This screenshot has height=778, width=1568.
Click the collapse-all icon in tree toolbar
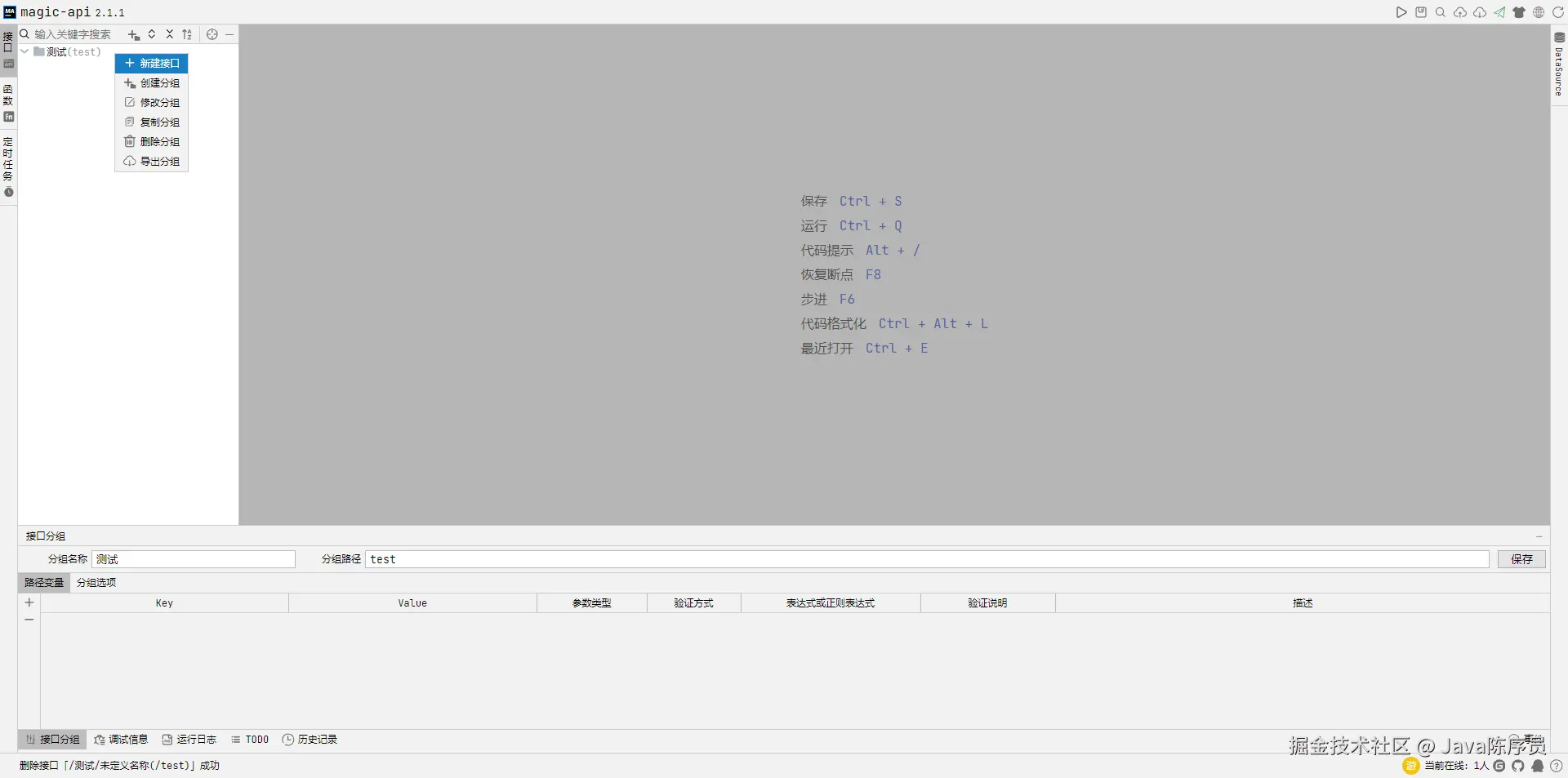[x=170, y=34]
